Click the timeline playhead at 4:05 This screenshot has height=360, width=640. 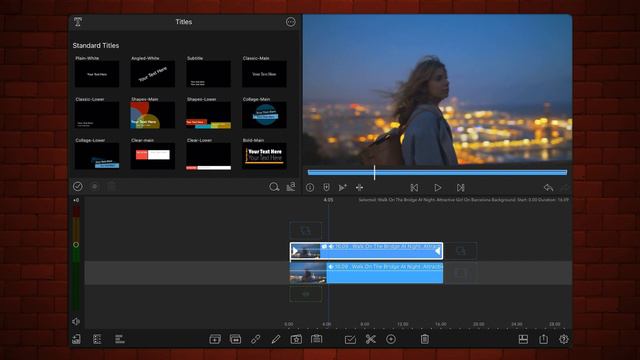click(x=328, y=200)
